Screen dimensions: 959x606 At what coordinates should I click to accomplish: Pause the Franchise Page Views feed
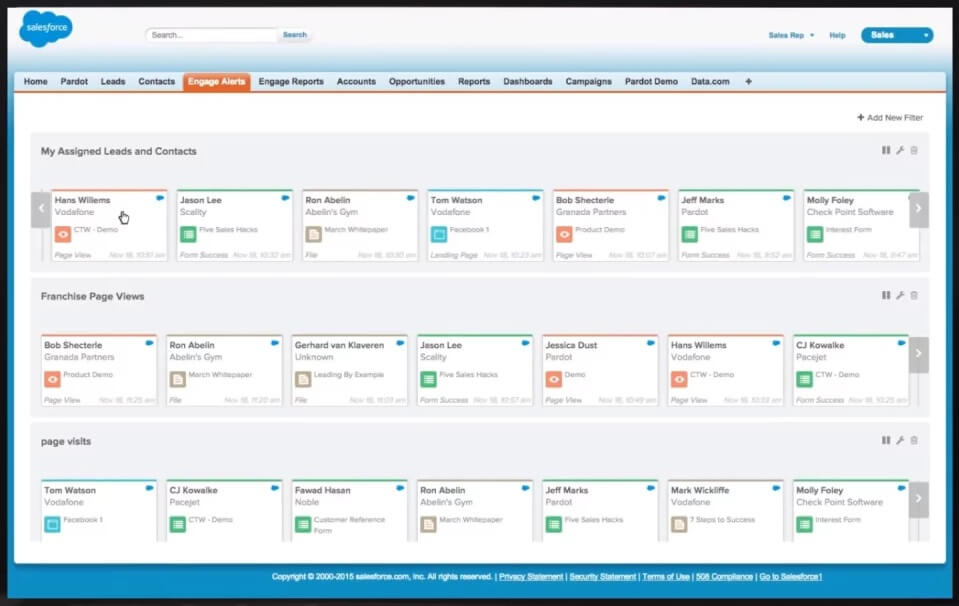point(886,294)
